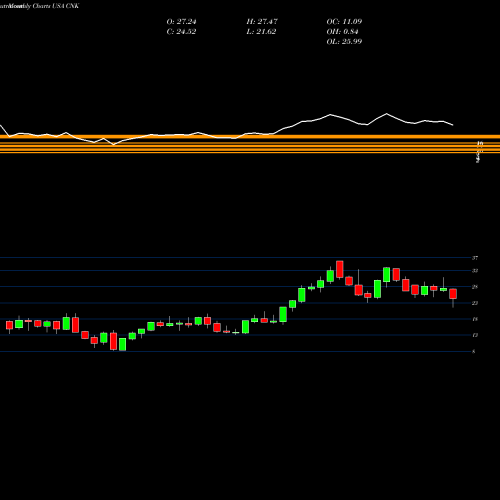This screenshot has width=500, height=500.
Task: Click price axis label '13'
Action: [x=475, y=335]
